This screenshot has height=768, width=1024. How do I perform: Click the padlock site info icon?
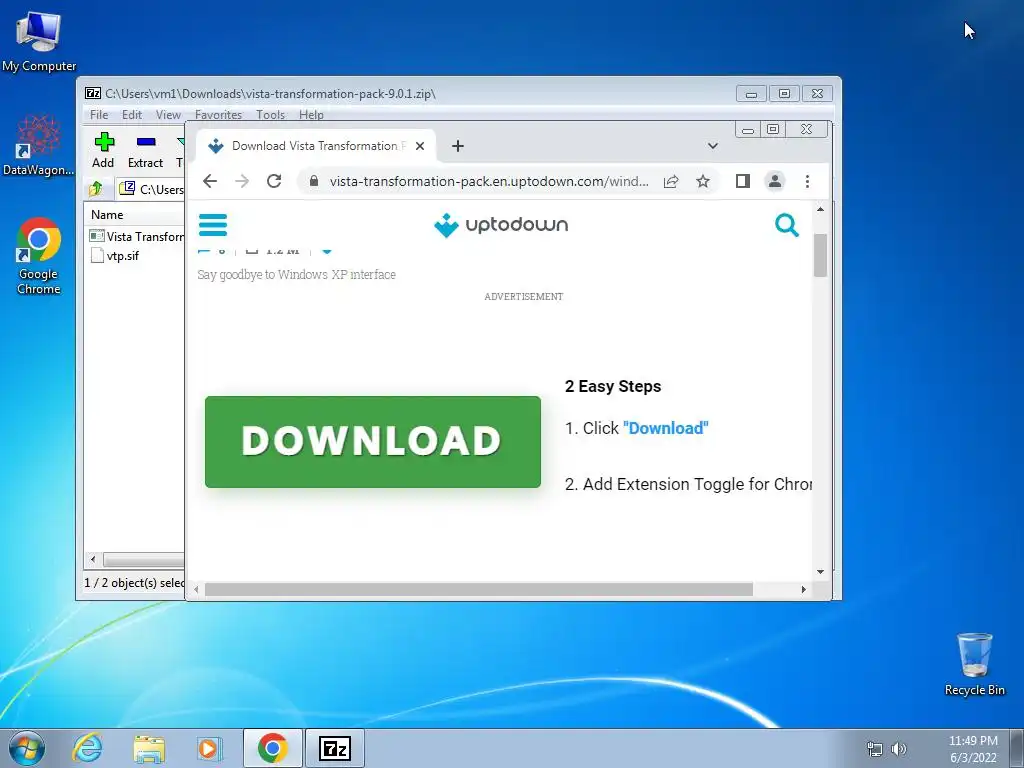[313, 181]
